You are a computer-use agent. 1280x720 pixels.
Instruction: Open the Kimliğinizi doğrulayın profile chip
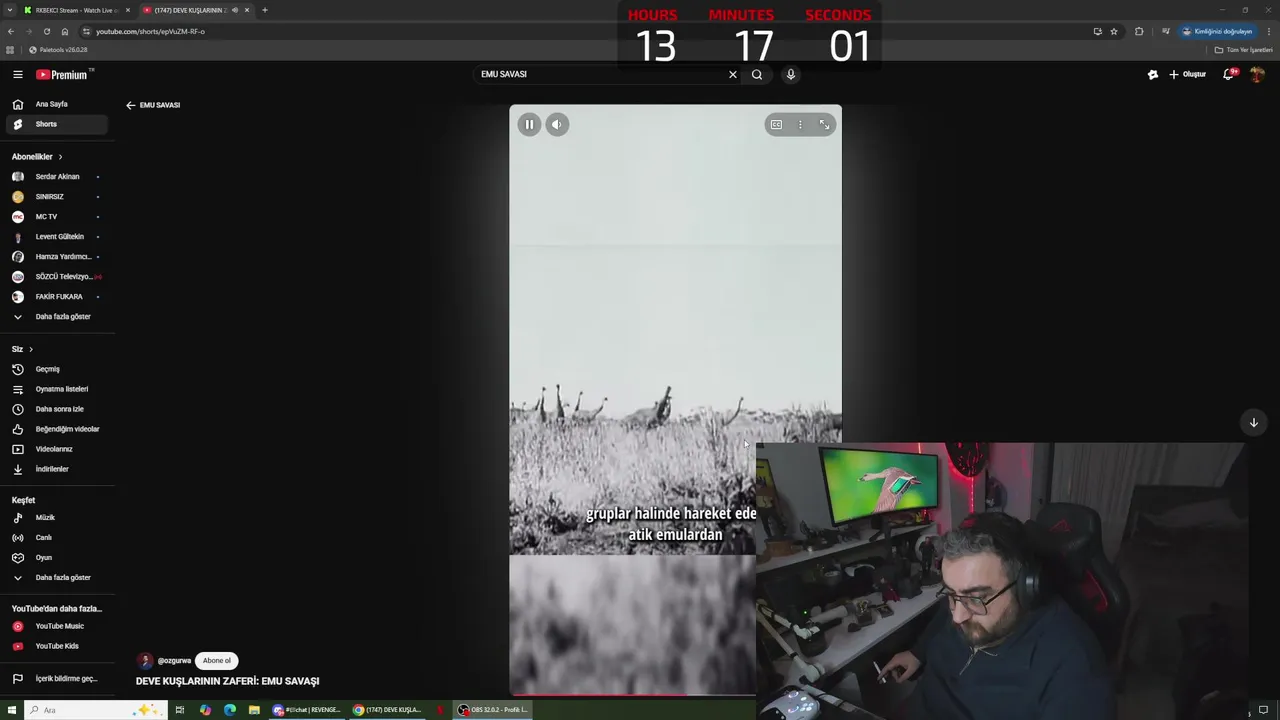click(x=1216, y=31)
